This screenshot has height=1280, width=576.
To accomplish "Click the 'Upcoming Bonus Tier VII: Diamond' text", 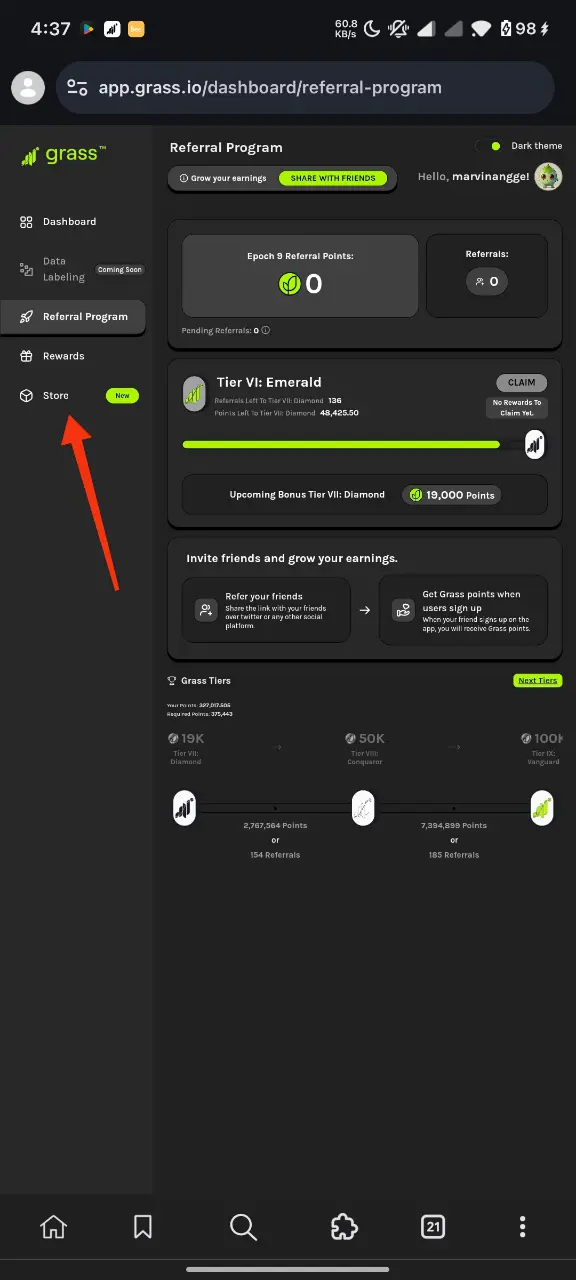I will tap(307, 495).
